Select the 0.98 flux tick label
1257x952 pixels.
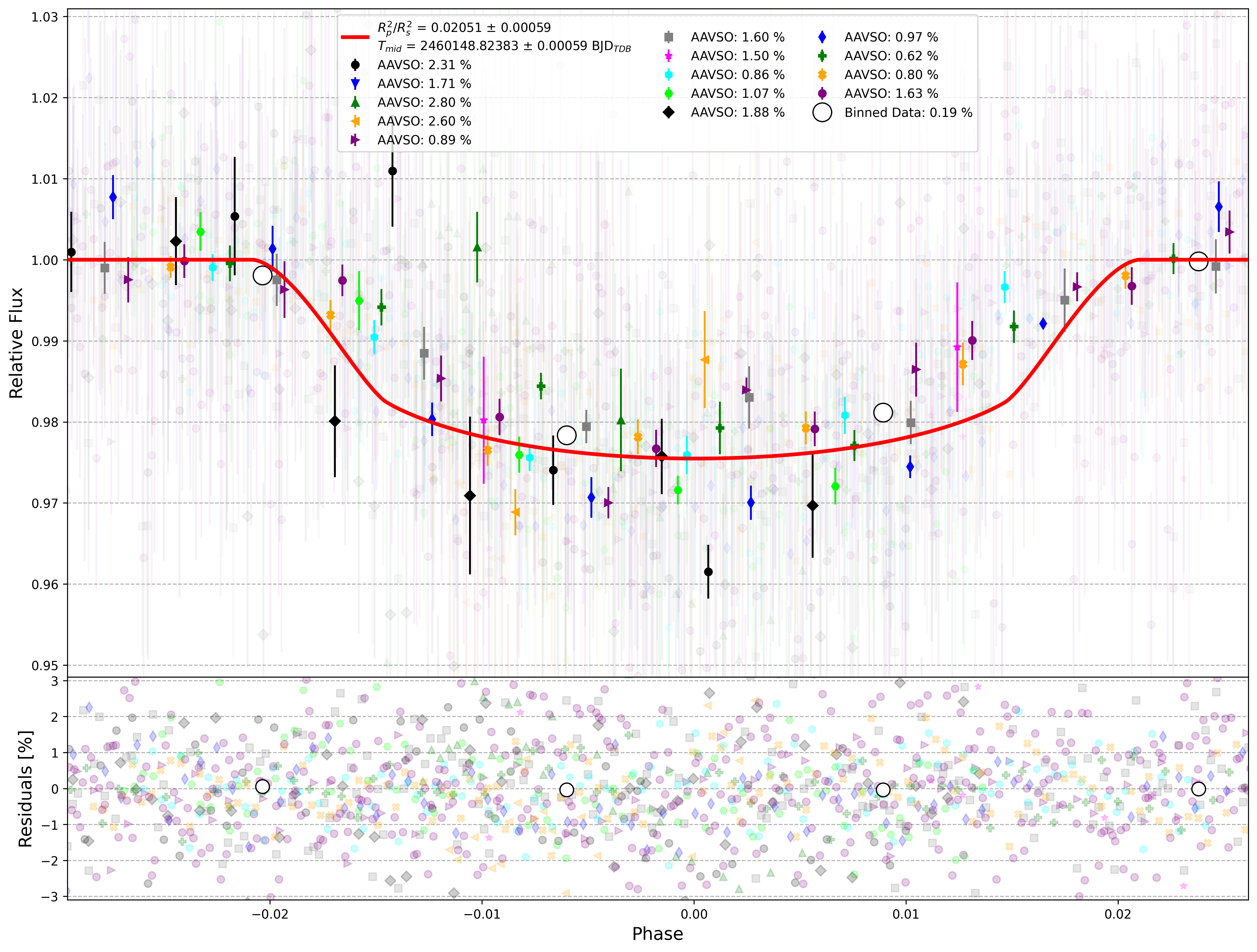(x=45, y=422)
